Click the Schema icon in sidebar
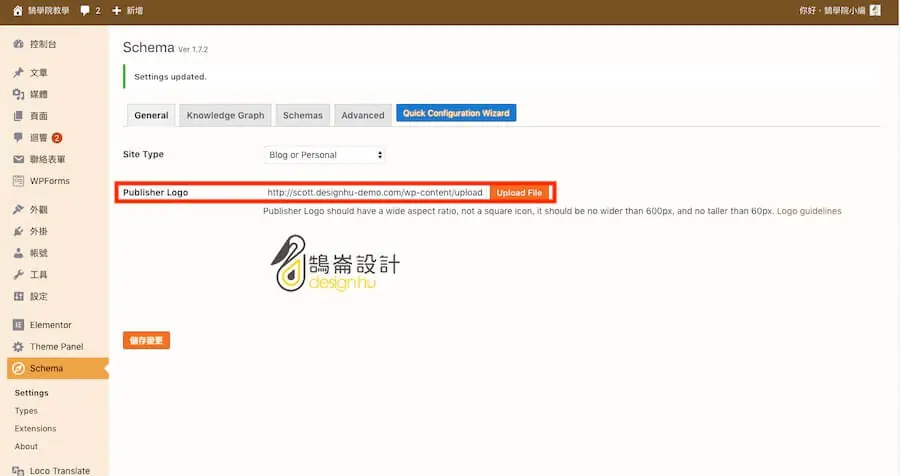 (x=18, y=369)
